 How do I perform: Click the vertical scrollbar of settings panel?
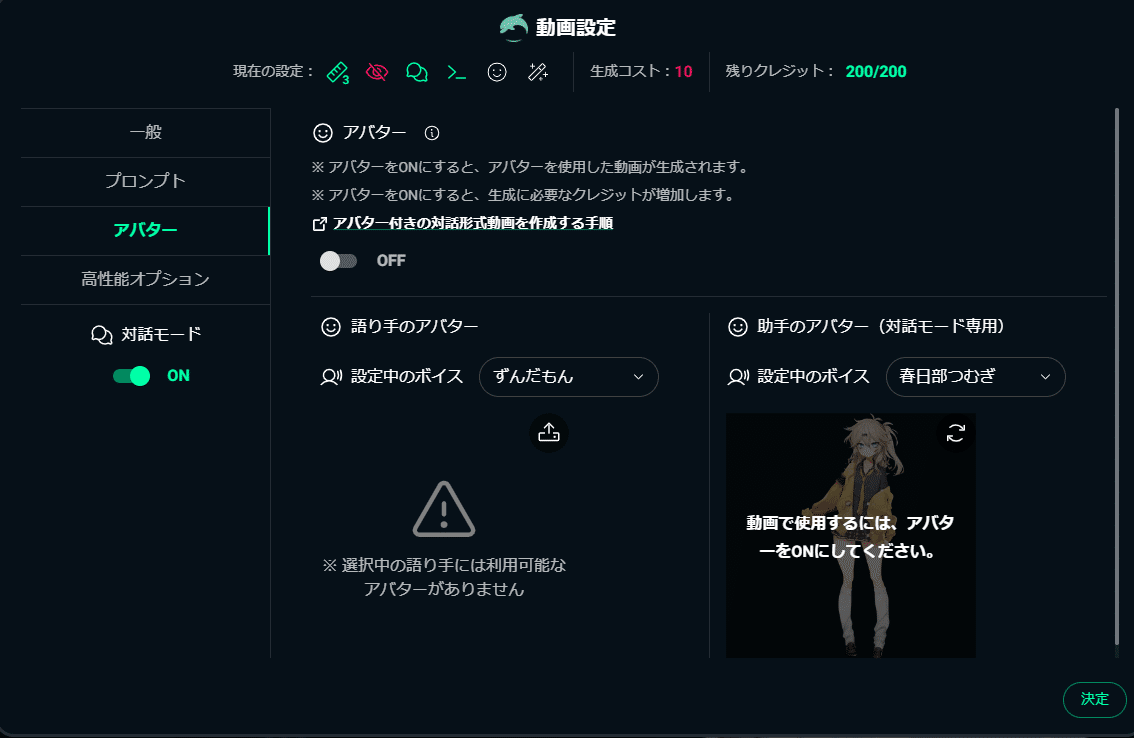(1117, 376)
